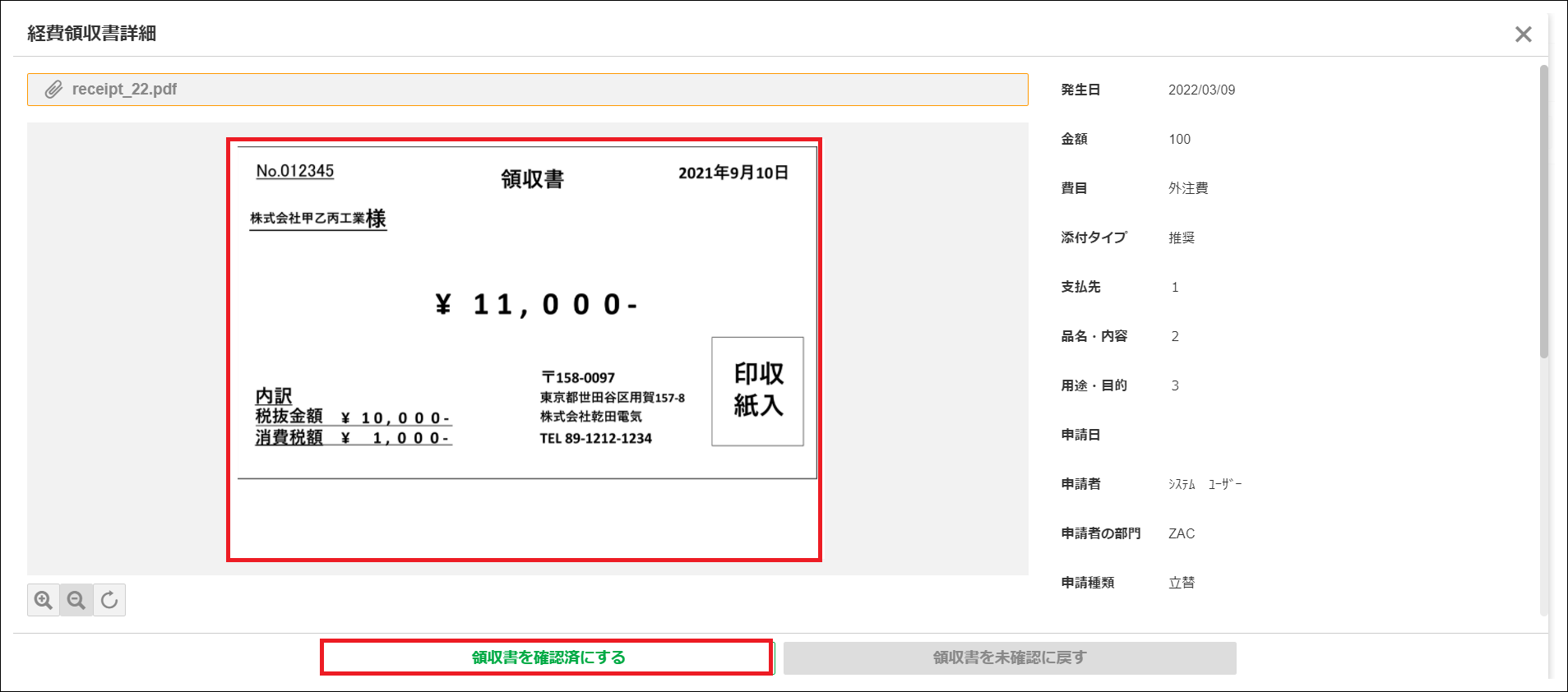Click the 経費領収書詳細 dialog title
Image resolution: width=1568 pixels, height=692 pixels.
click(x=92, y=34)
